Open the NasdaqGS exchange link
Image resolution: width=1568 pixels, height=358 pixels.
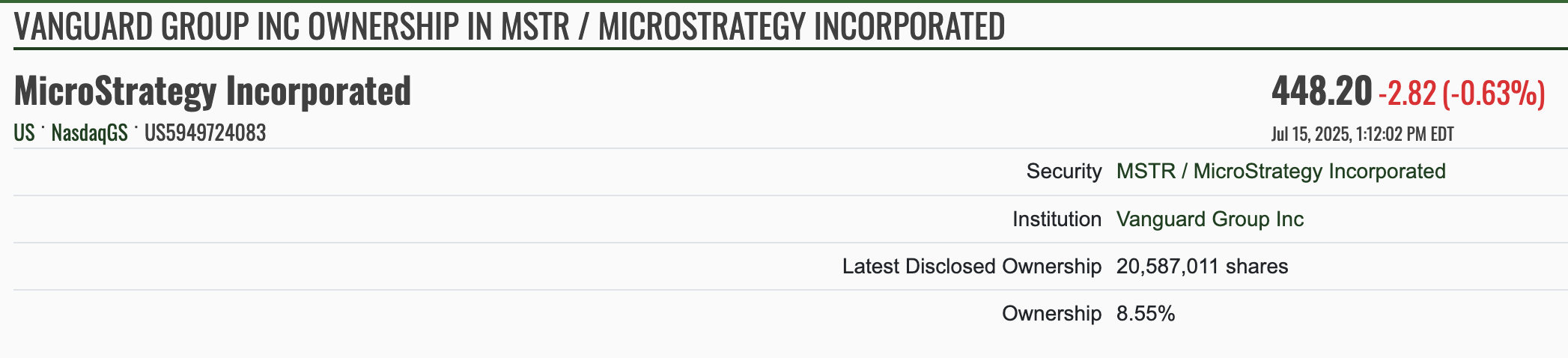(x=89, y=133)
